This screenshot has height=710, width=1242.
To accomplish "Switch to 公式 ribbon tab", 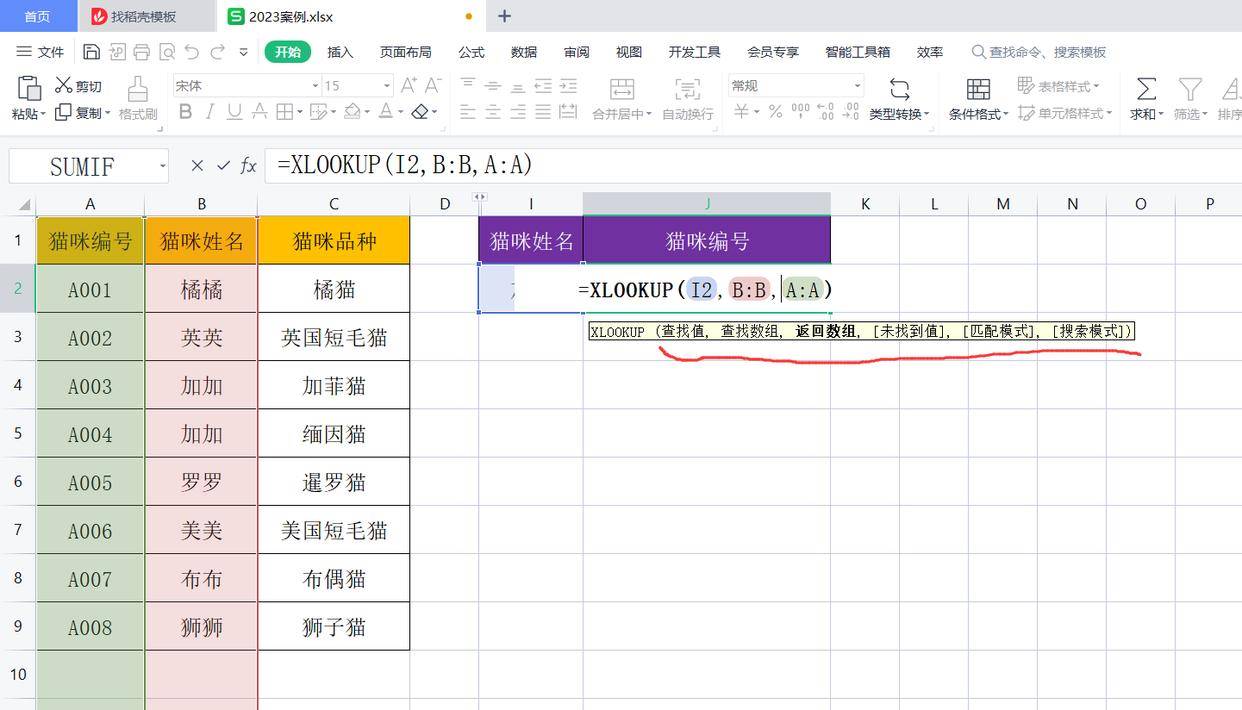I will (471, 52).
